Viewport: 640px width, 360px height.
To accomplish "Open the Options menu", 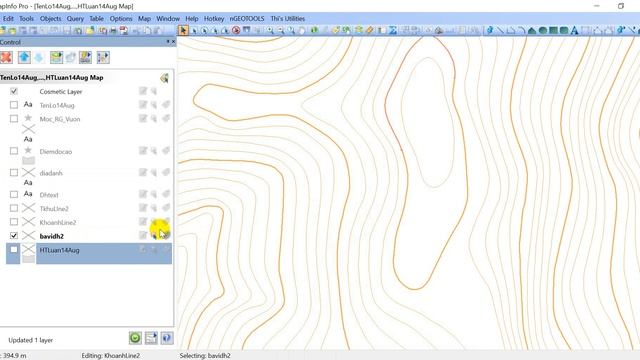I will click(x=121, y=18).
